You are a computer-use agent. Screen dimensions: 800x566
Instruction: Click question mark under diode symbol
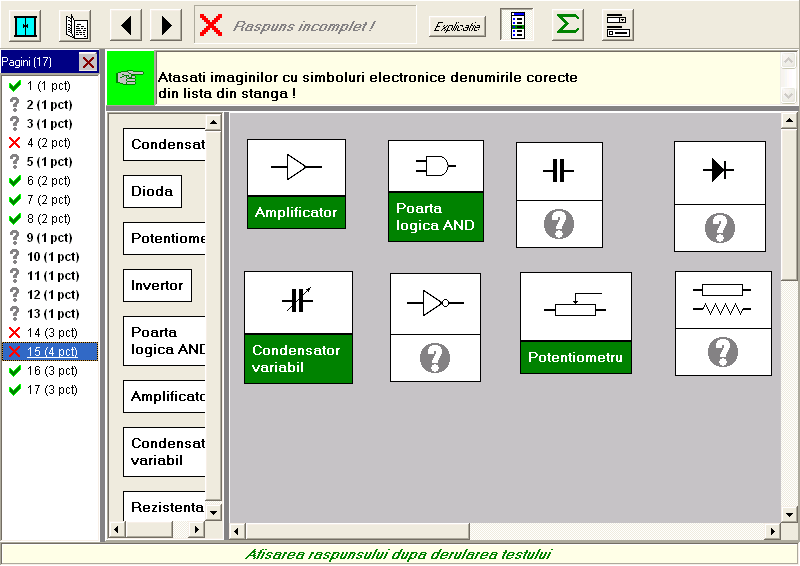coord(720,228)
